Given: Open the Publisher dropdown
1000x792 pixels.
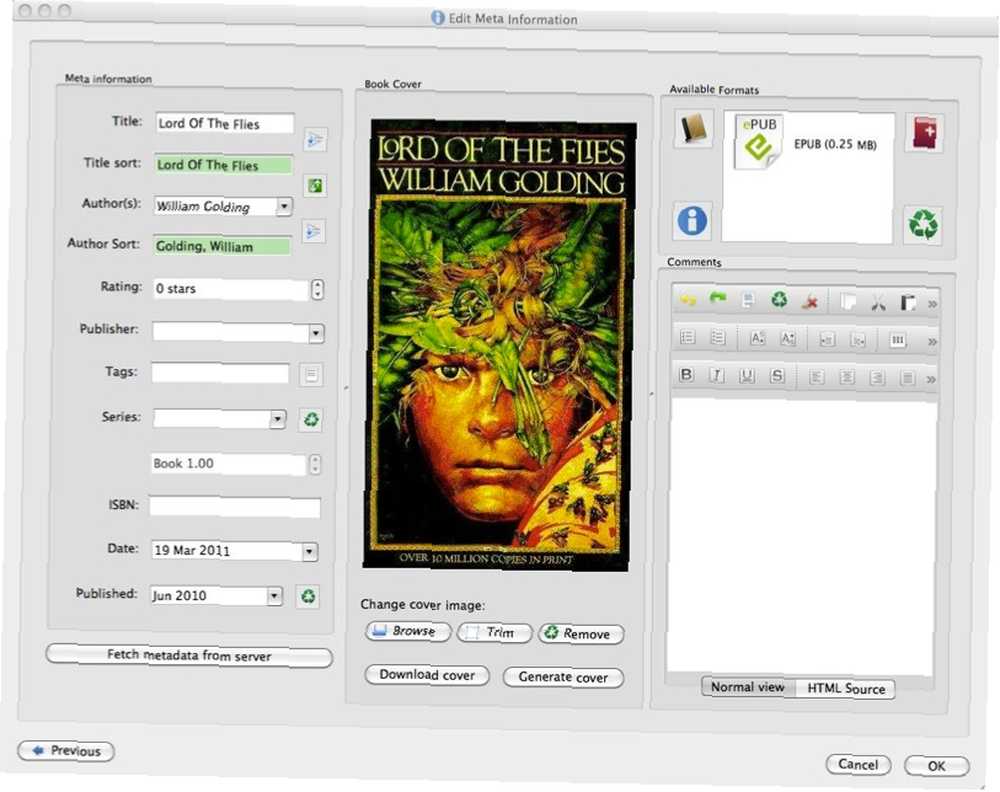Looking at the screenshot, I should (316, 333).
